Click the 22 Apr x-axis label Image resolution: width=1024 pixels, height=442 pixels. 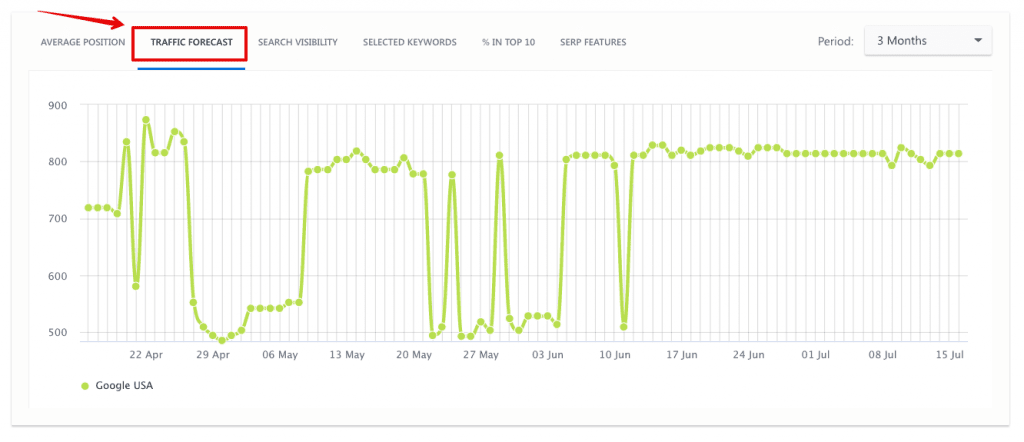pos(146,355)
